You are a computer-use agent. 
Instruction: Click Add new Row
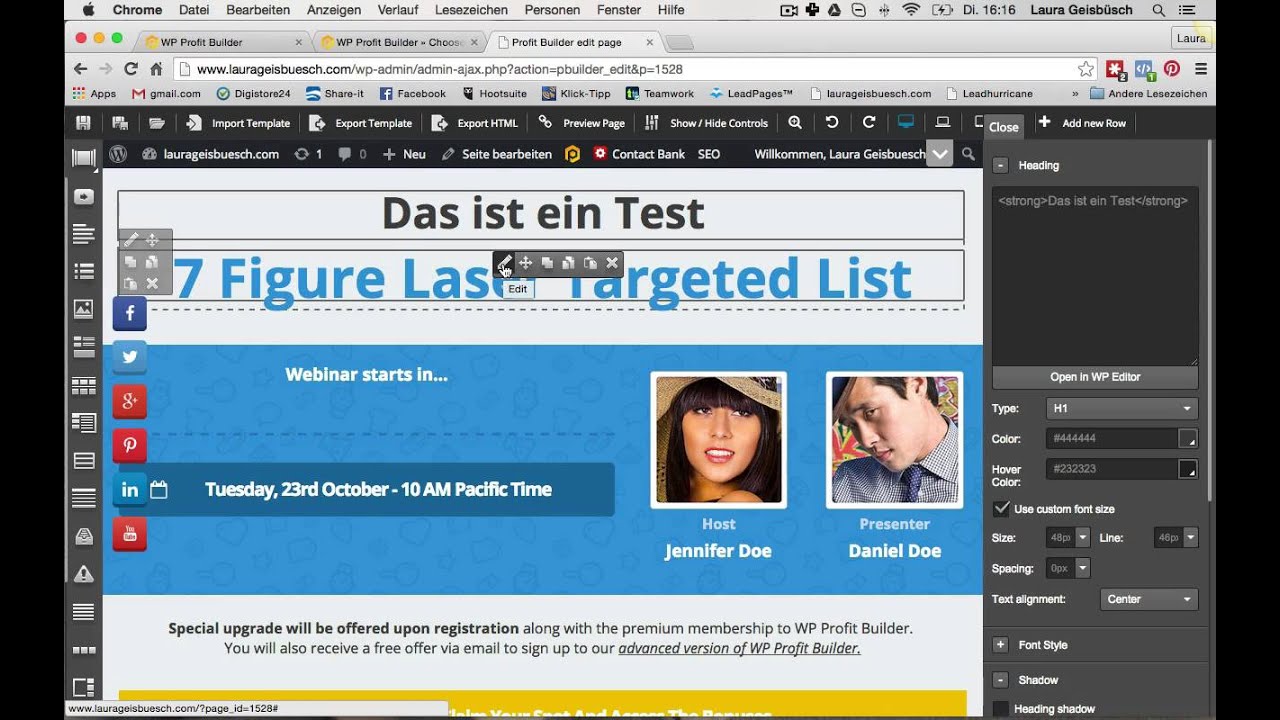click(1082, 123)
